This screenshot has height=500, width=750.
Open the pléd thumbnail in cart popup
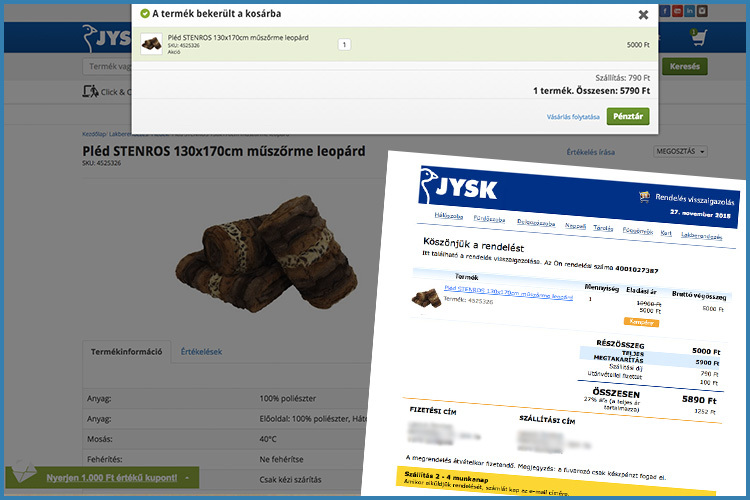point(151,44)
